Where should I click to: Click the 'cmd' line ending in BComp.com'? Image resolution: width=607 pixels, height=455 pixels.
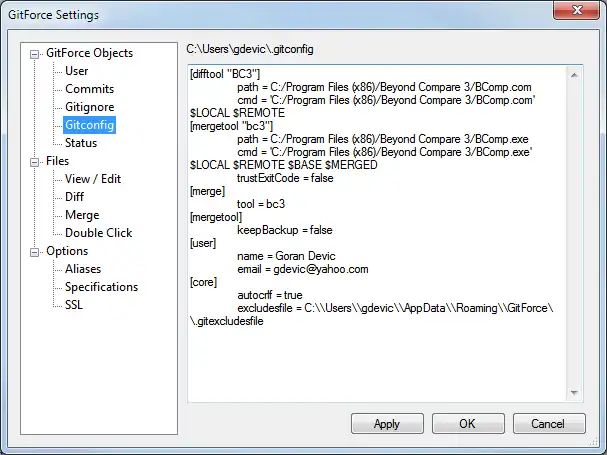[386, 100]
